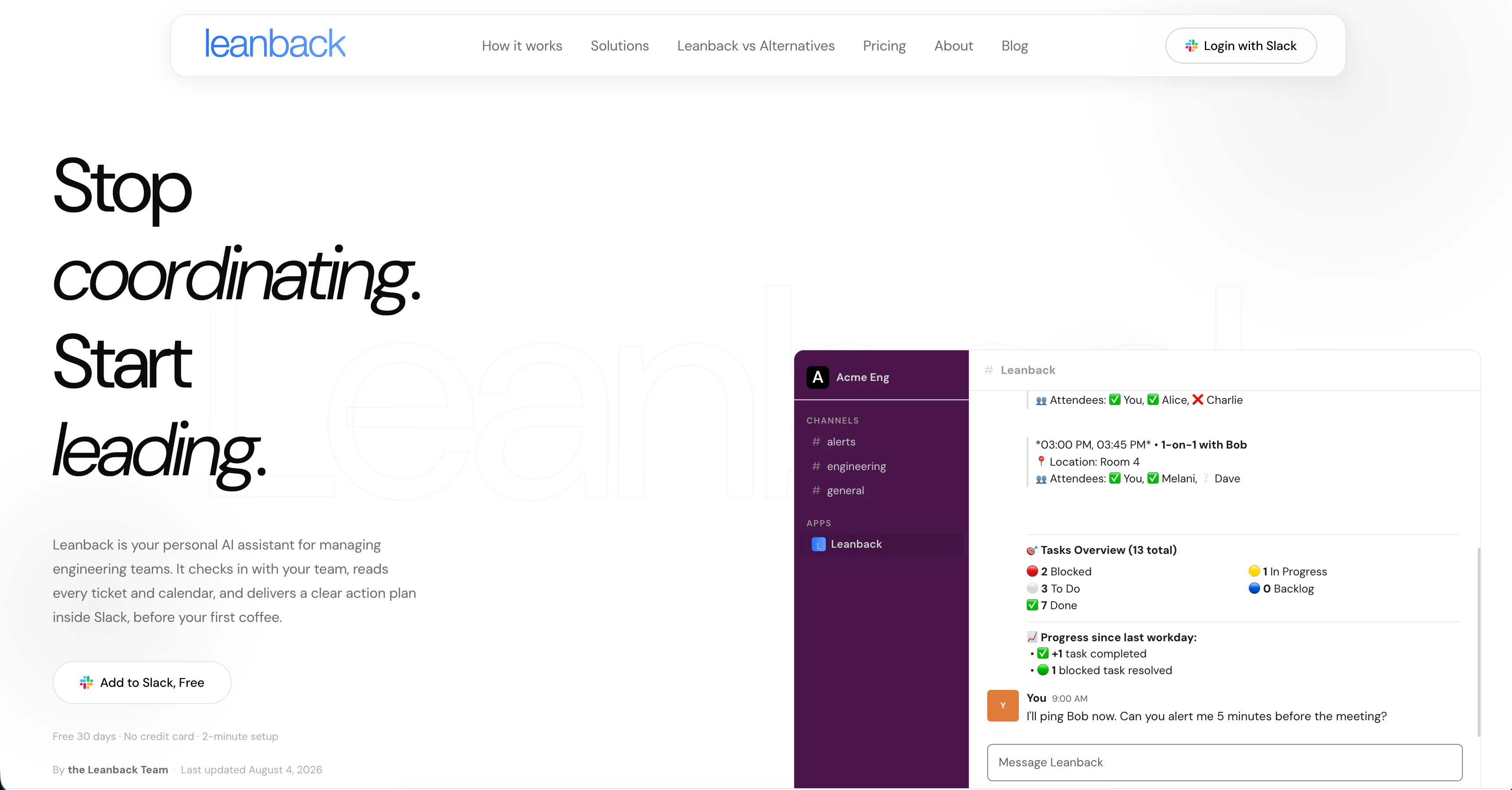The width and height of the screenshot is (1512, 790).
Task: Focus the Message Leanback input field
Action: 1225,762
